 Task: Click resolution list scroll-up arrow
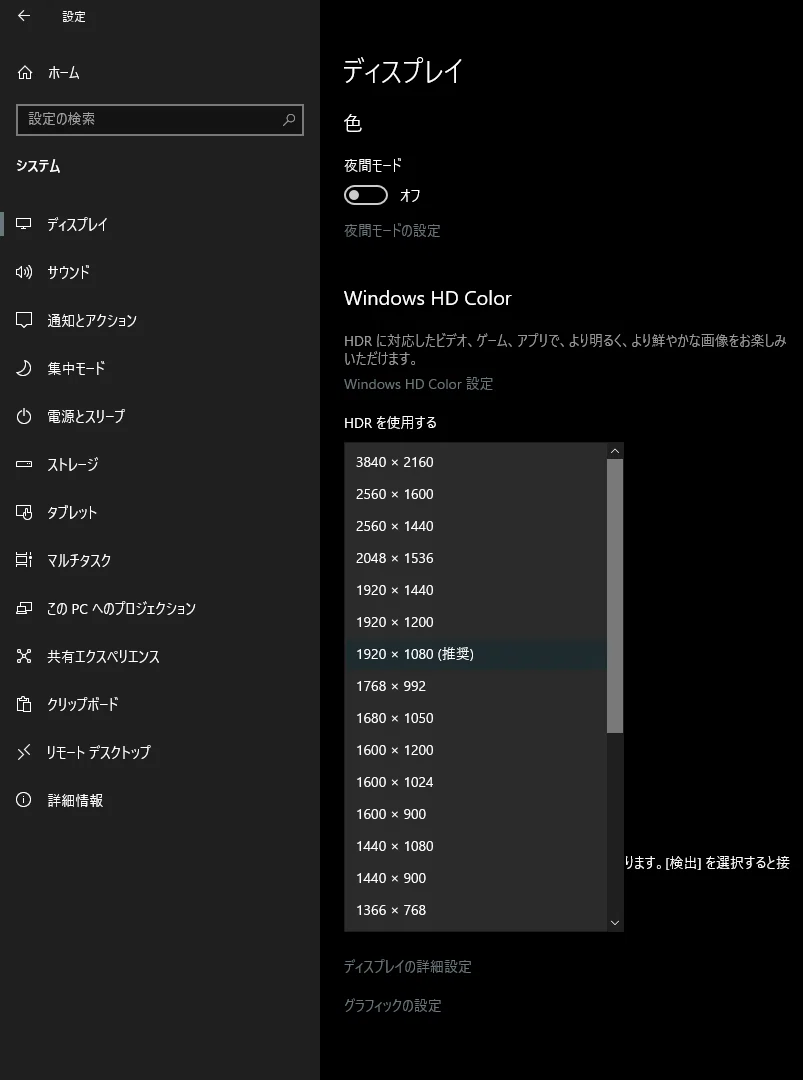[x=615, y=451]
